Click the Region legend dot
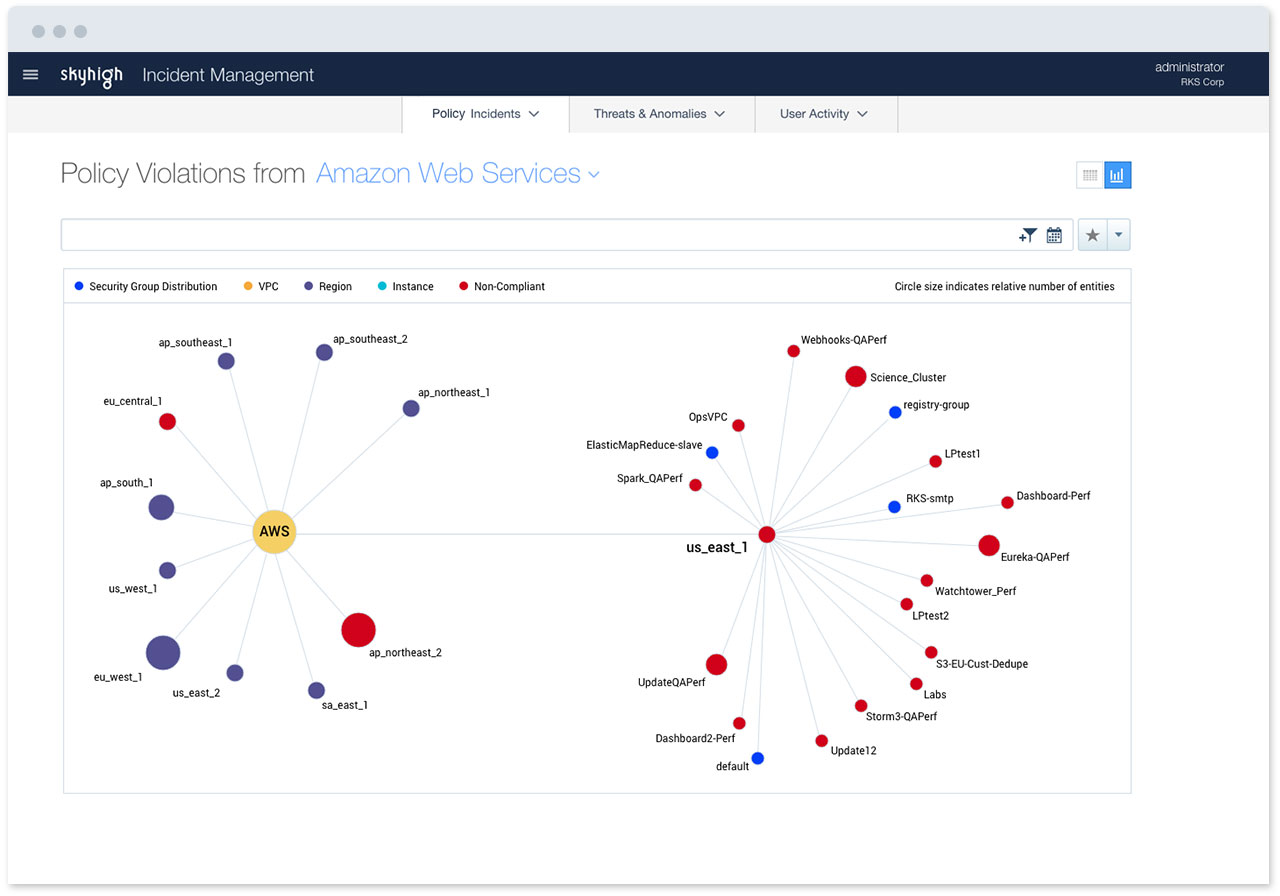The height and width of the screenshot is (896, 1280). point(309,286)
